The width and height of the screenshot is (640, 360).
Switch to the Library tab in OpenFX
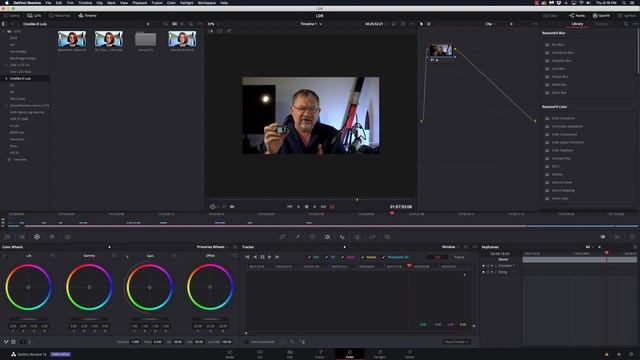577,24
